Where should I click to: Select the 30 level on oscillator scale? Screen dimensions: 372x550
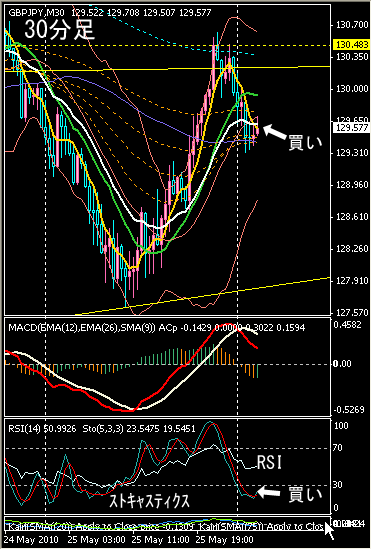338,485
